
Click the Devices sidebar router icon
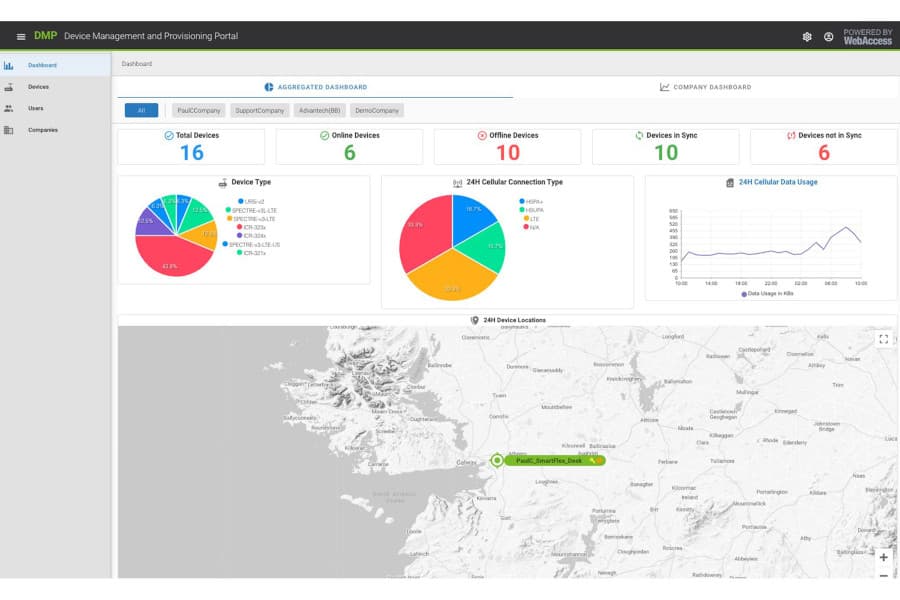(9, 87)
